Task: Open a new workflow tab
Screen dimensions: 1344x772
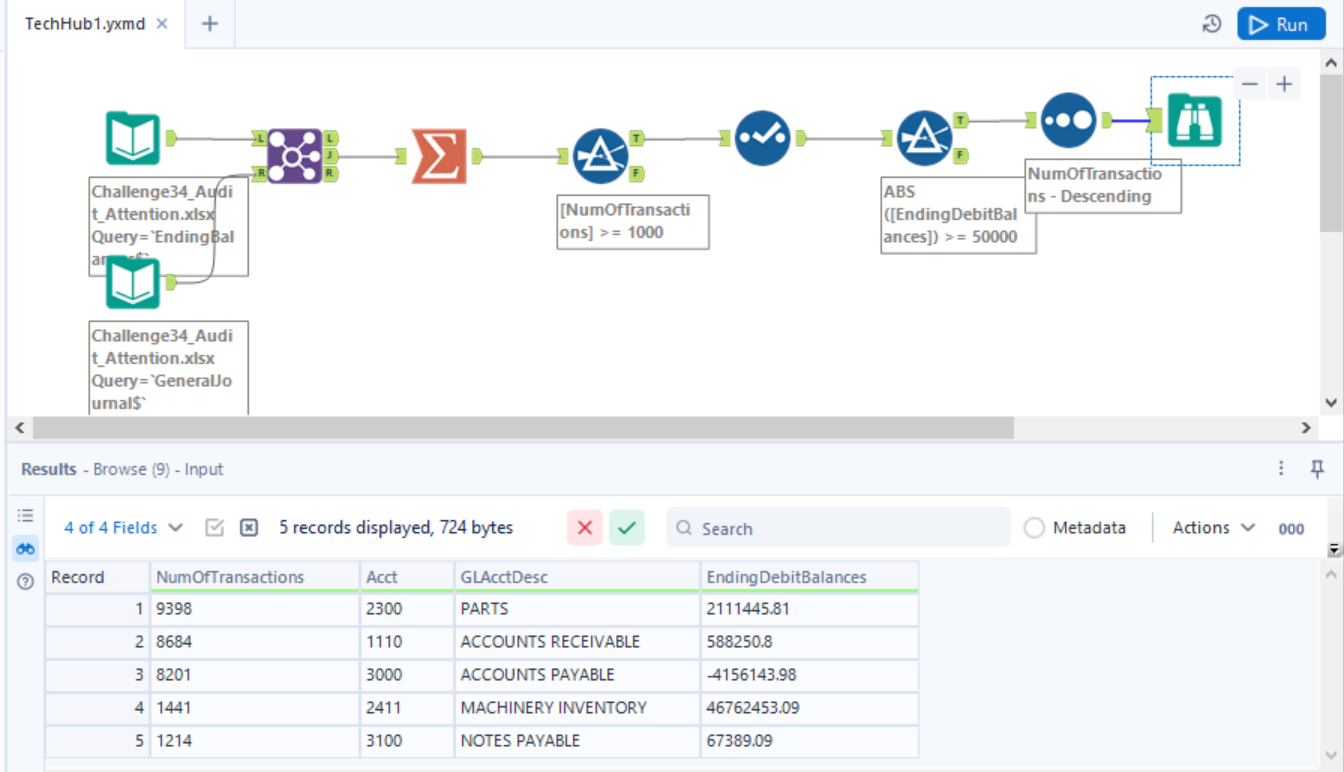Action: (x=209, y=24)
